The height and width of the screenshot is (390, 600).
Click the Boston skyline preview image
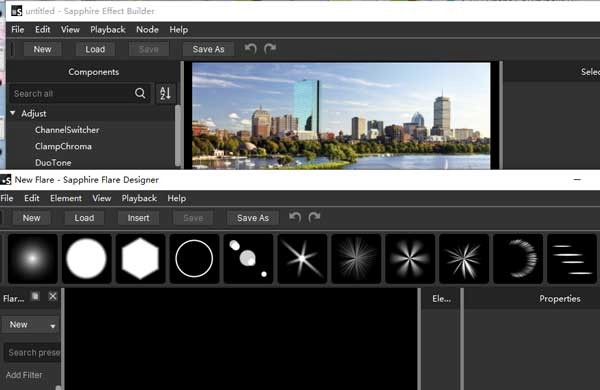(x=341, y=116)
